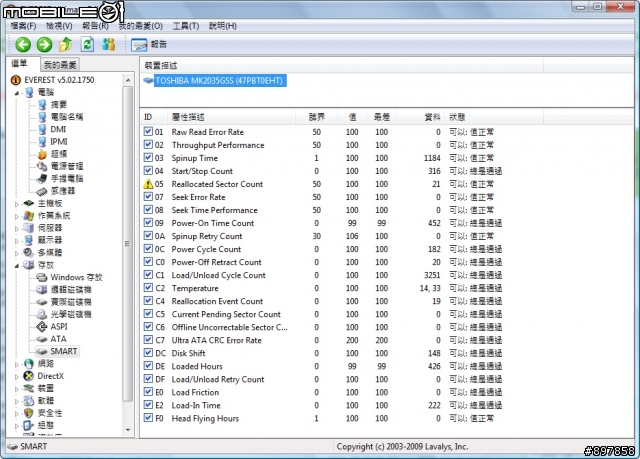
Task: Toggle the Start/Stop Count checkbox
Action: point(148,171)
